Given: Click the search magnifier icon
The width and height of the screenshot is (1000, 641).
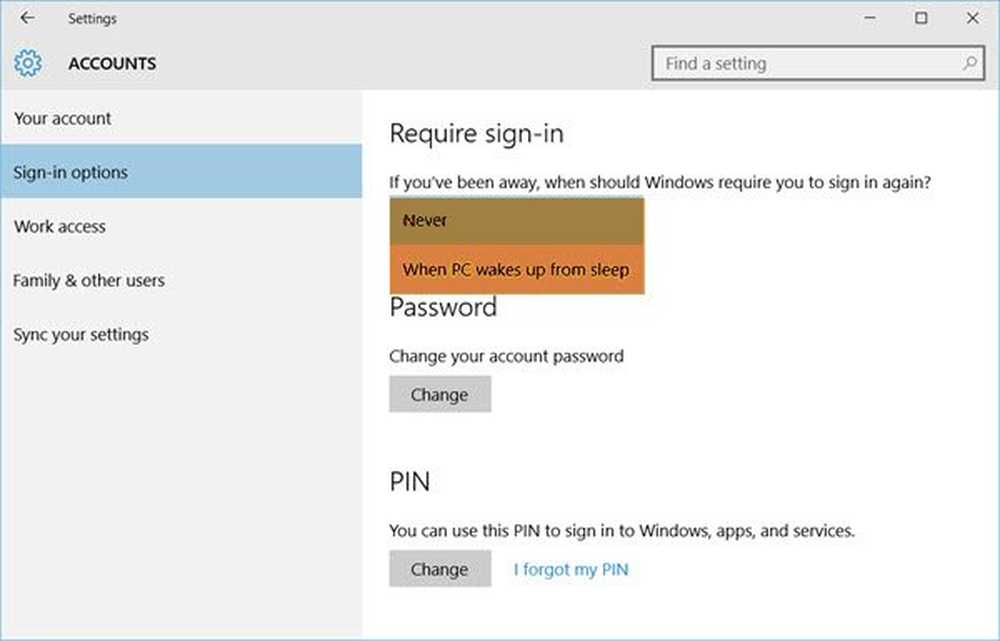Looking at the screenshot, I should pos(969,63).
